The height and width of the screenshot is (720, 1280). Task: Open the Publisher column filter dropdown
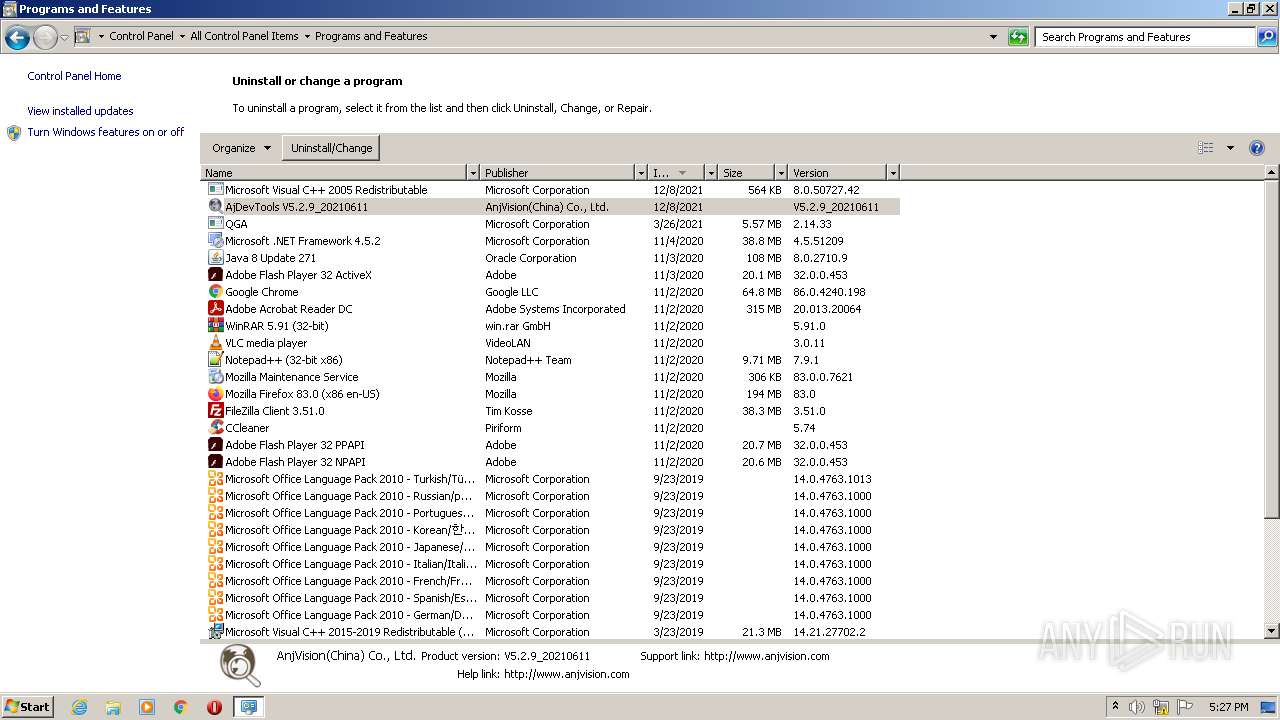point(642,173)
